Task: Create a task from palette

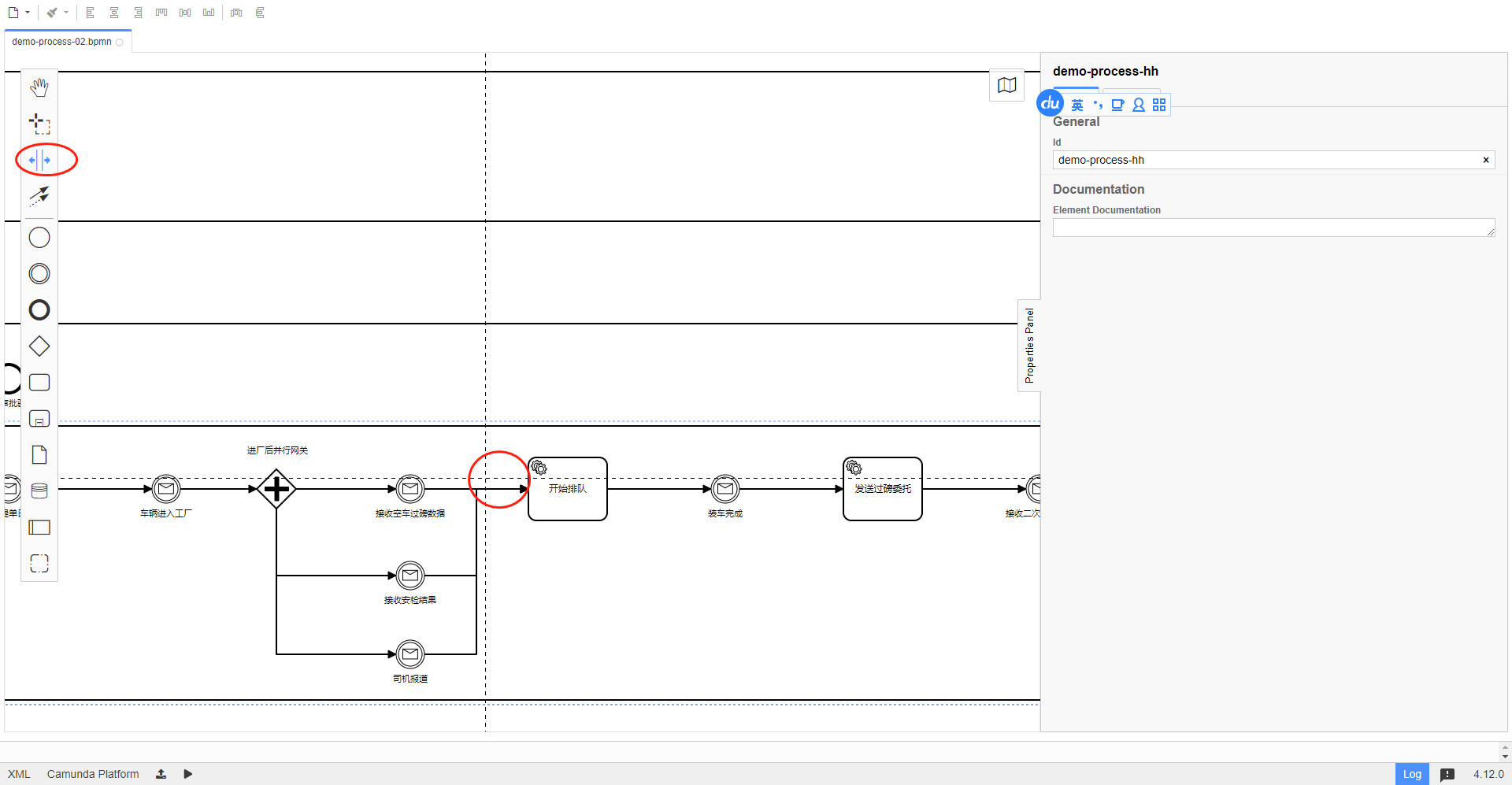Action: tap(39, 382)
